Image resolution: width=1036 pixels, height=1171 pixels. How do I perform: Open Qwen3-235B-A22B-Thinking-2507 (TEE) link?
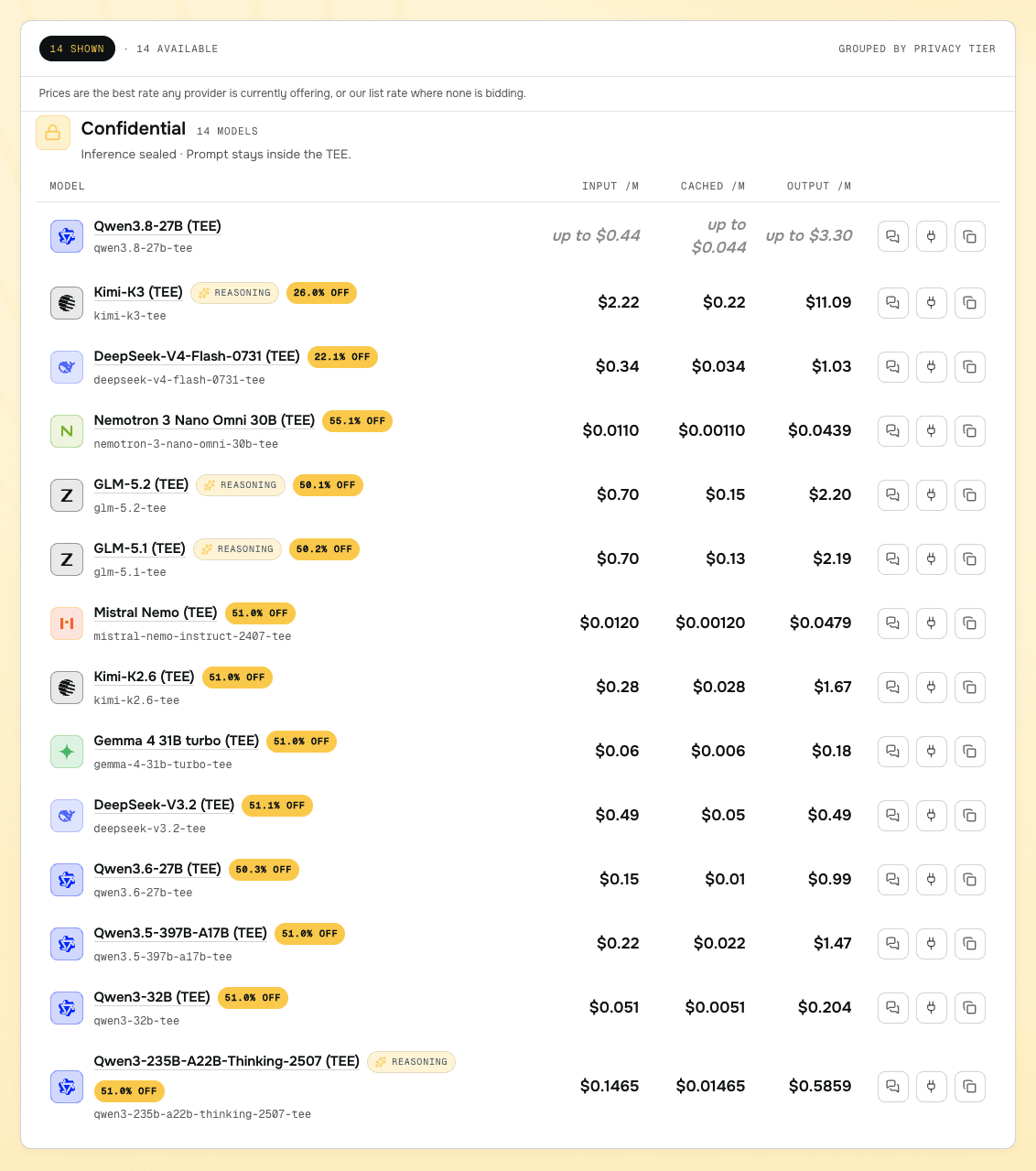(227, 1061)
